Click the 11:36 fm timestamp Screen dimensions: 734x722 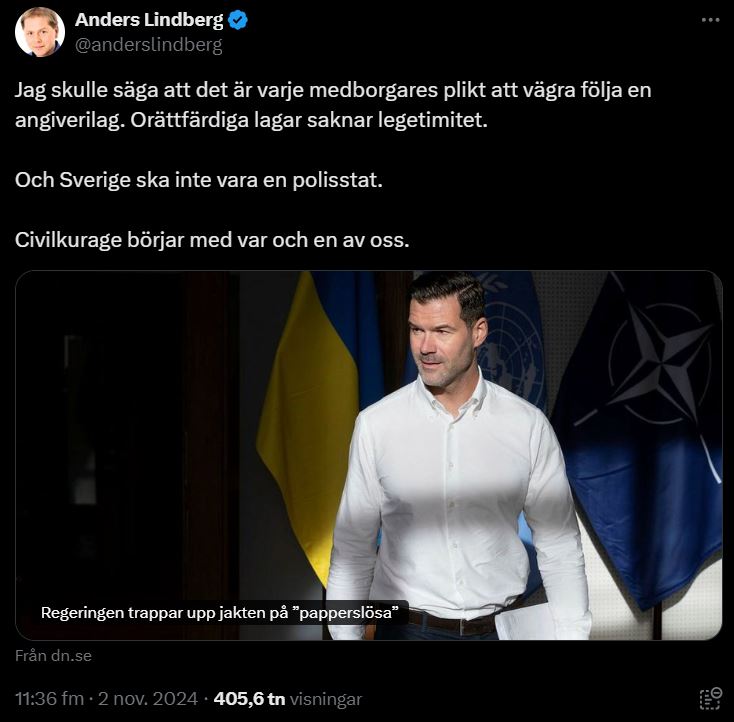pos(49,699)
